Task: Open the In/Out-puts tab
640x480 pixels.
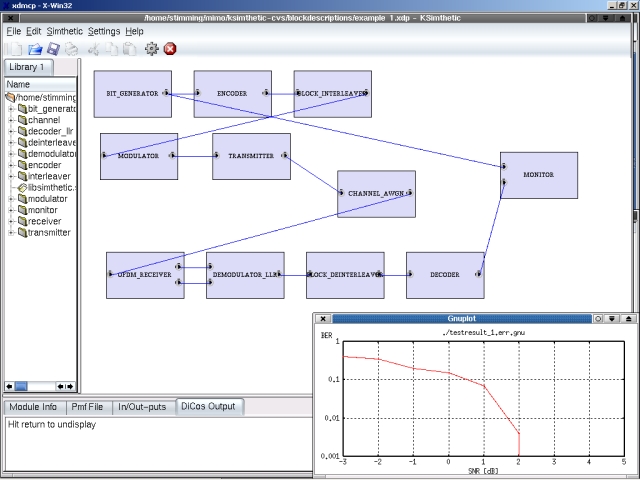Action: pos(143,407)
